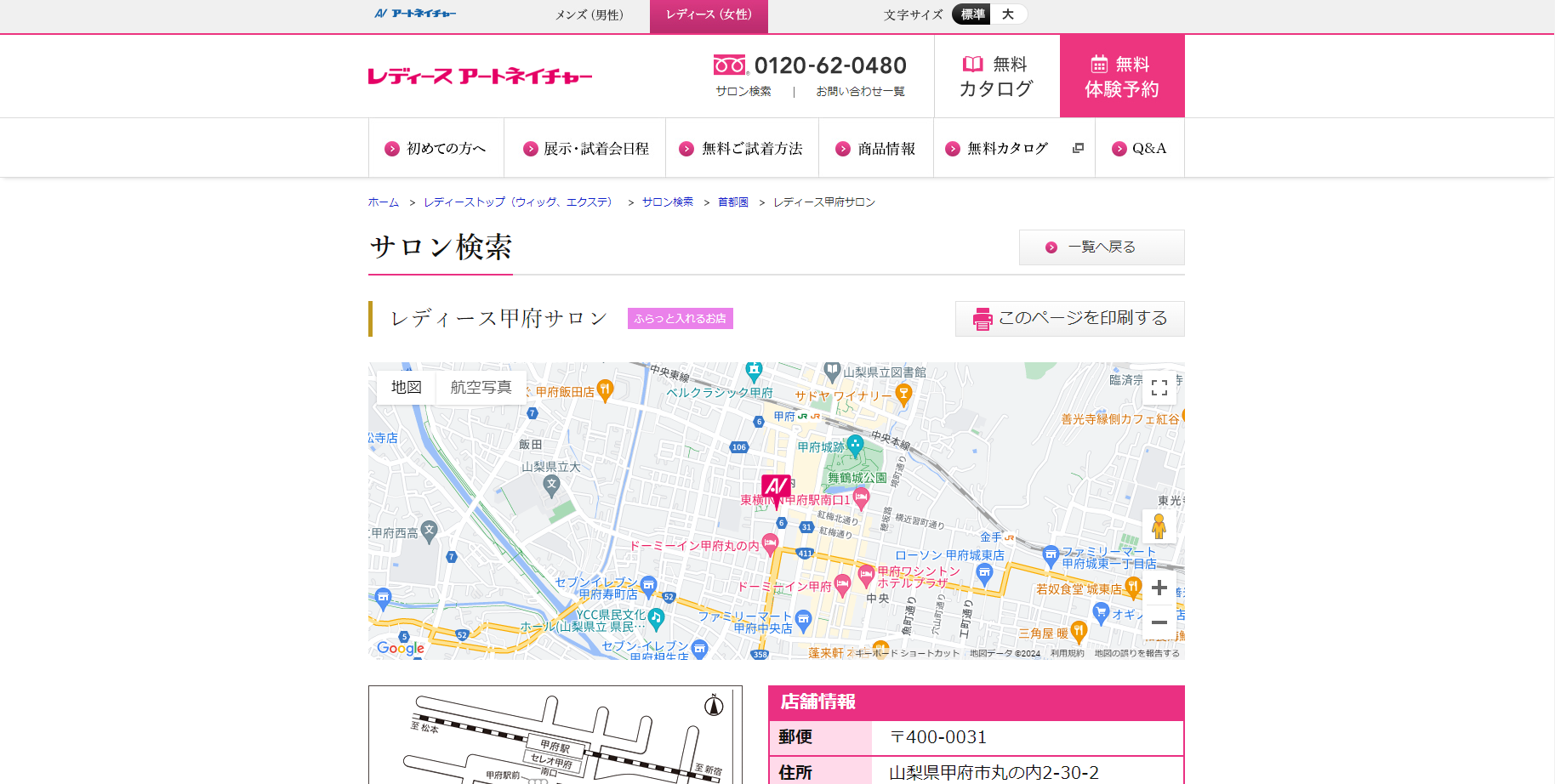Click キーボード ショートカット on map
This screenshot has width=1555, height=784.
tap(907, 653)
